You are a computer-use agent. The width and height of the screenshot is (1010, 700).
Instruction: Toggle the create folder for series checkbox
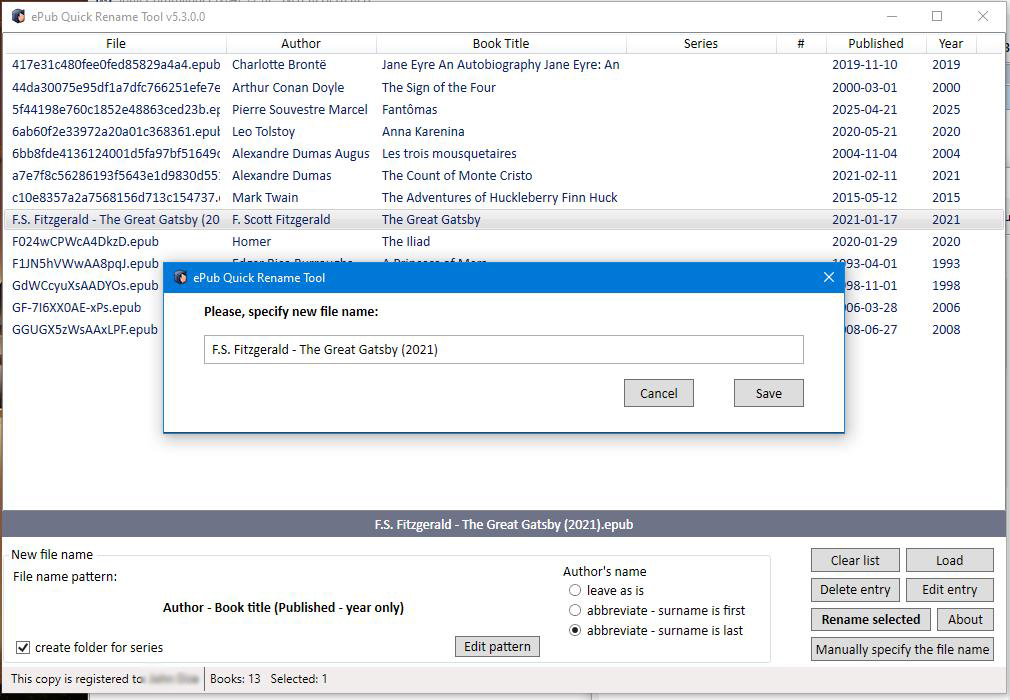(x=22, y=647)
